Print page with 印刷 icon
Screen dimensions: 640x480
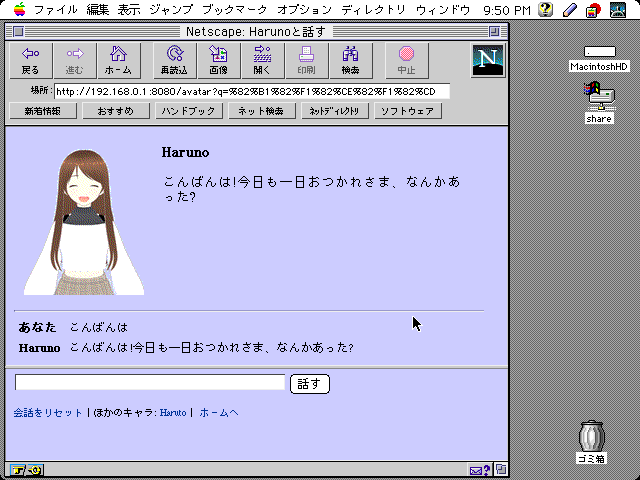pyautogui.click(x=307, y=60)
